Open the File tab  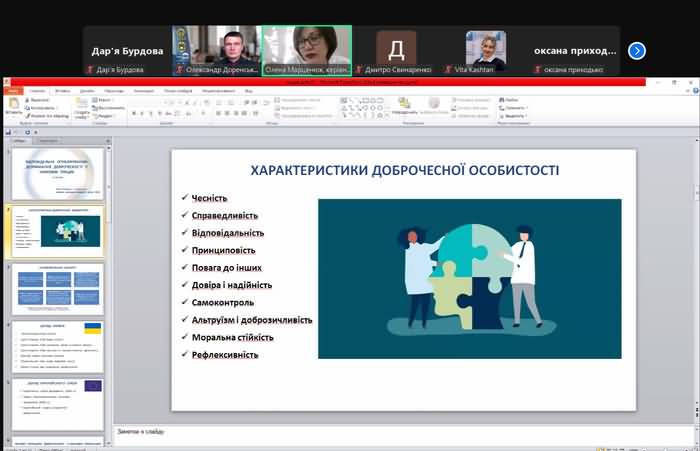point(13,90)
